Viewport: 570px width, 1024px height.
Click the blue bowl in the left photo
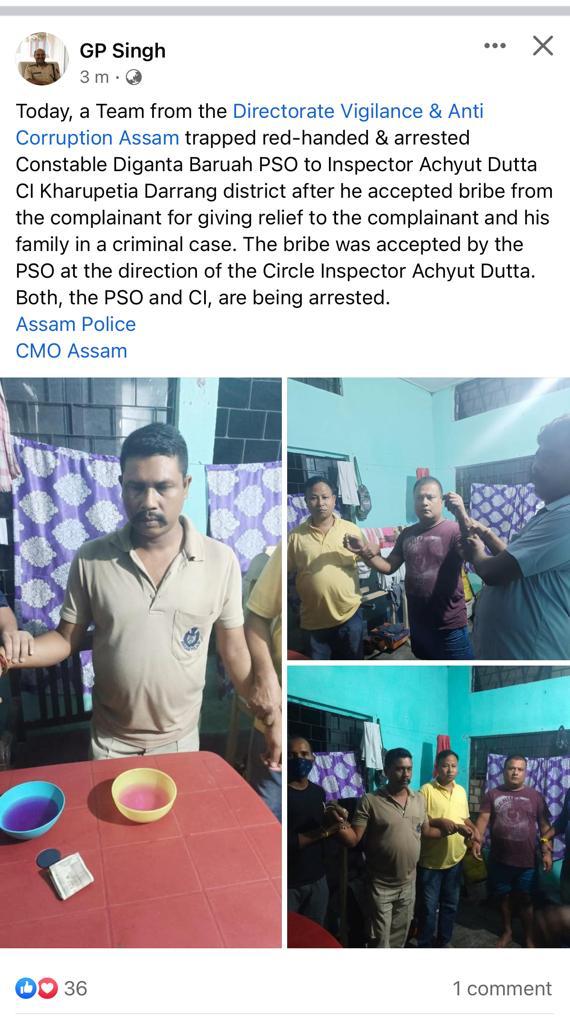coord(31,809)
